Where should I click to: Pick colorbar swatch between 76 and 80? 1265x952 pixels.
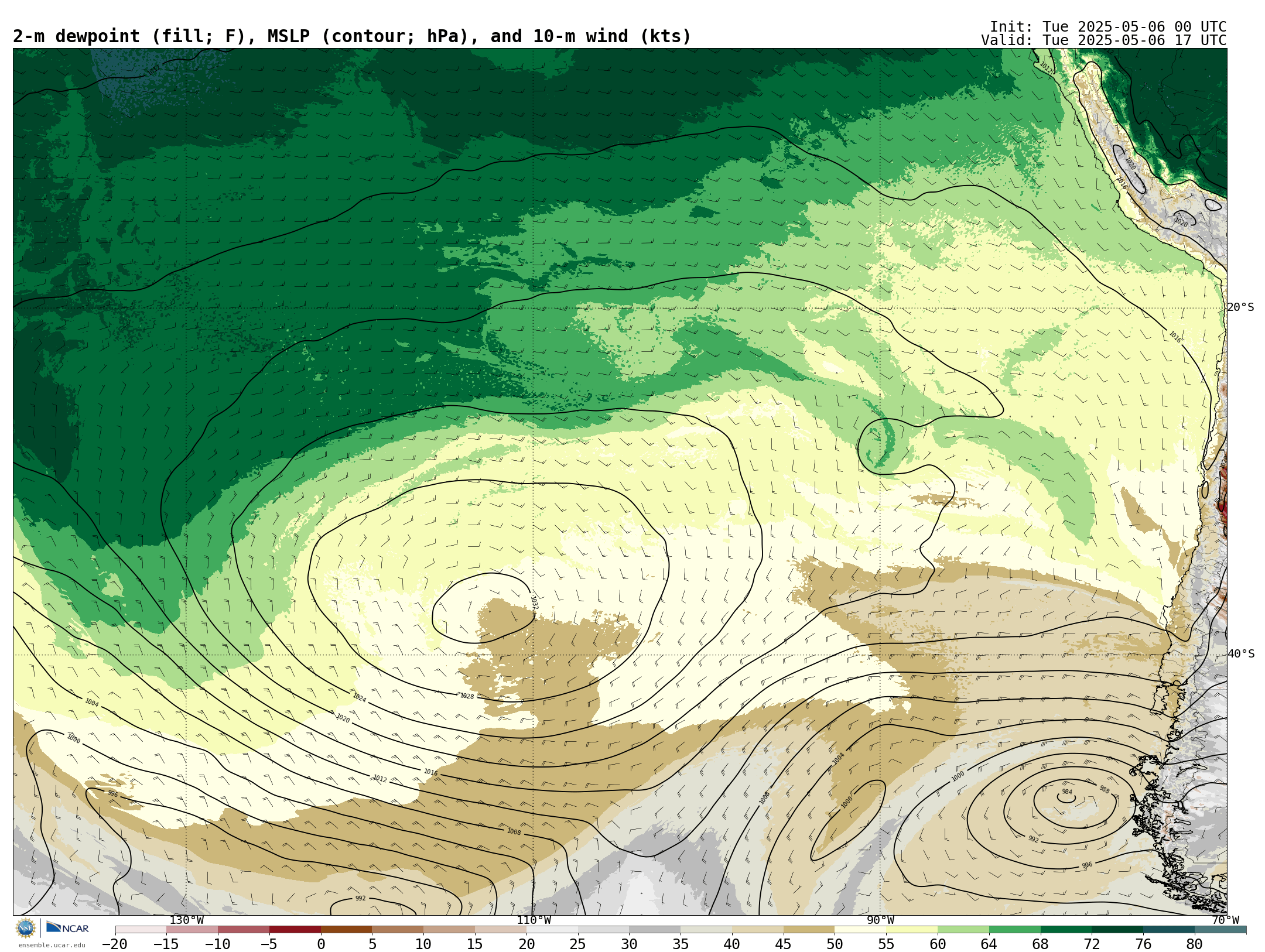tap(1169, 930)
